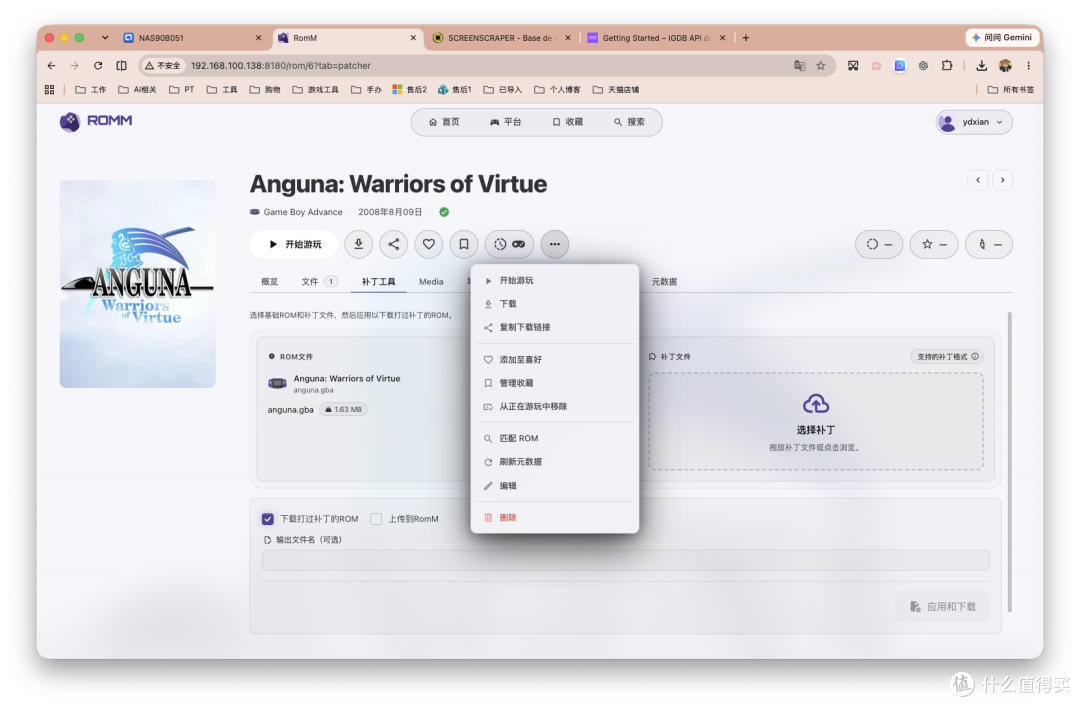Click Start Game (开始游玩) button

point(294,244)
